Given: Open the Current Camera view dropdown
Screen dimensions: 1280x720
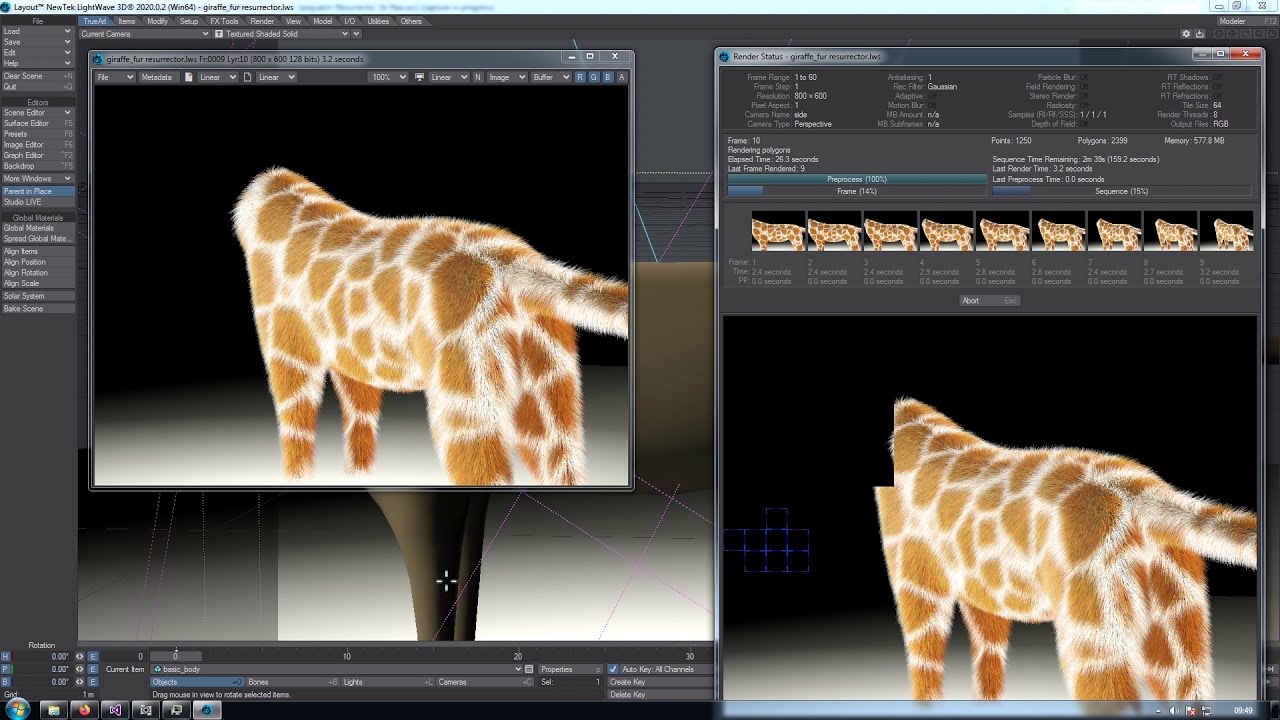Looking at the screenshot, I should click(144, 34).
